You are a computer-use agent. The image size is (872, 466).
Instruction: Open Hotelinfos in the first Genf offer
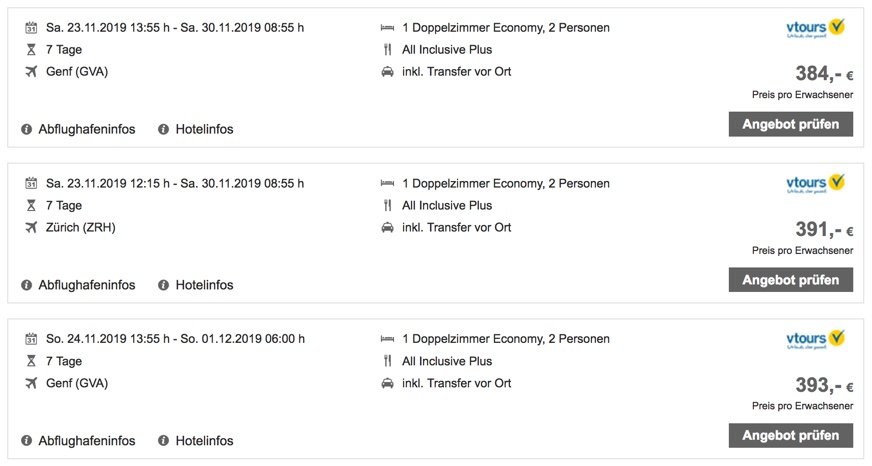204,129
